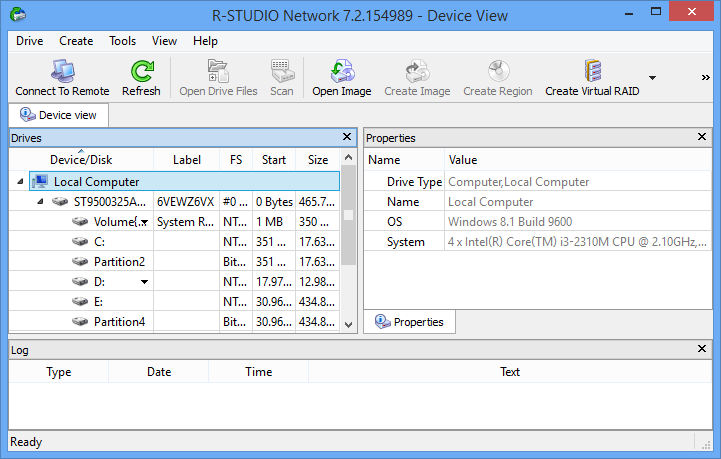
Task: Open the Create Virtual RAID dropdown arrow
Action: point(652,78)
